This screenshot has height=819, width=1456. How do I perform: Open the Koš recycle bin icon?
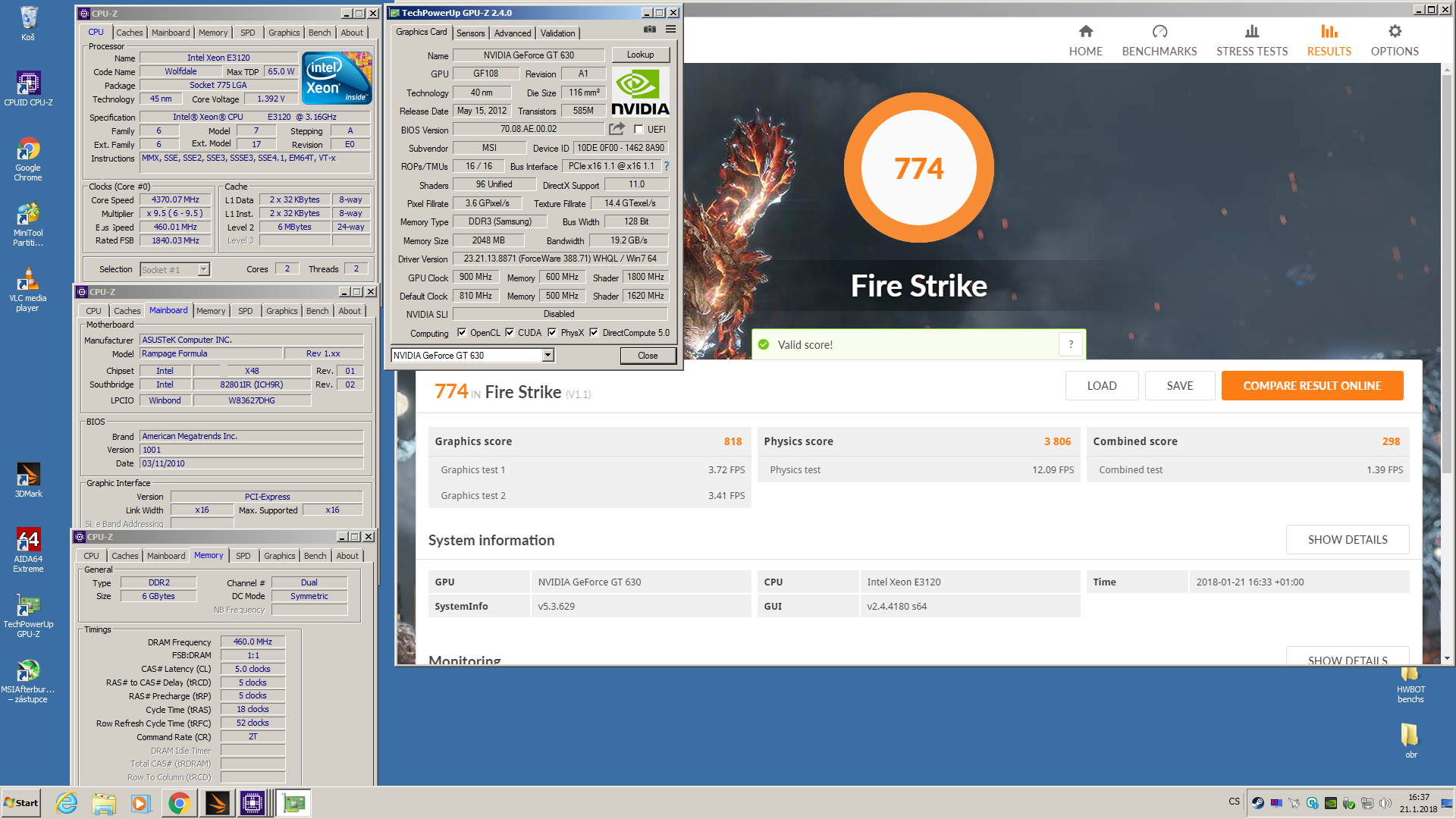click(x=28, y=23)
